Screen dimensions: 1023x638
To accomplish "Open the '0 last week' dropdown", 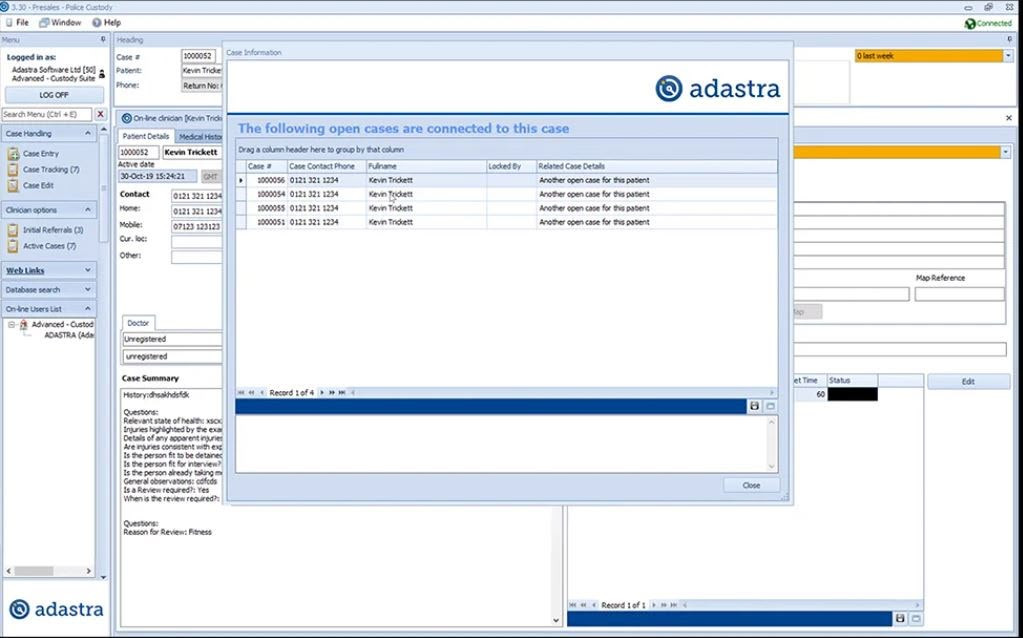I will [1007, 56].
